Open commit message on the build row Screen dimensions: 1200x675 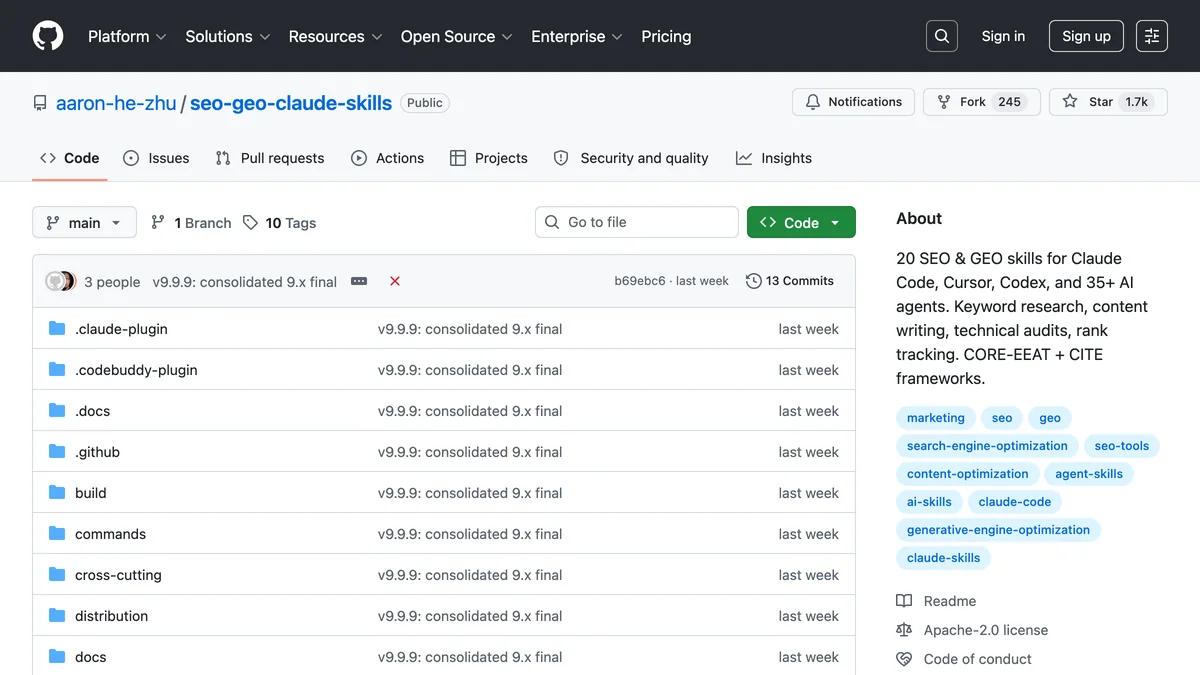tap(470, 493)
